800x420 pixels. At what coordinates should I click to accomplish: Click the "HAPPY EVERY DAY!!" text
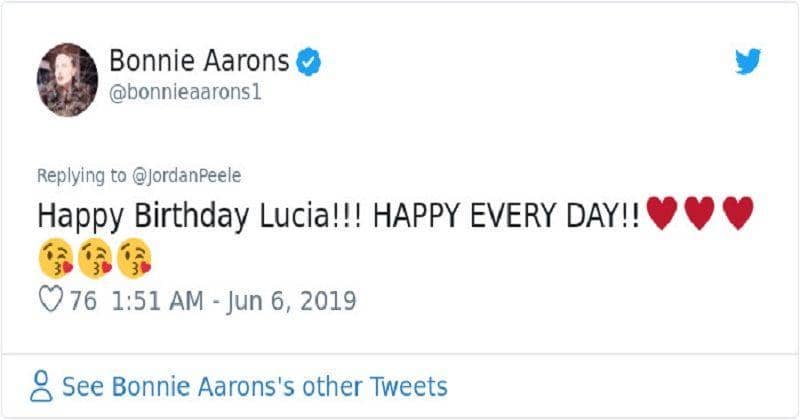click(505, 216)
